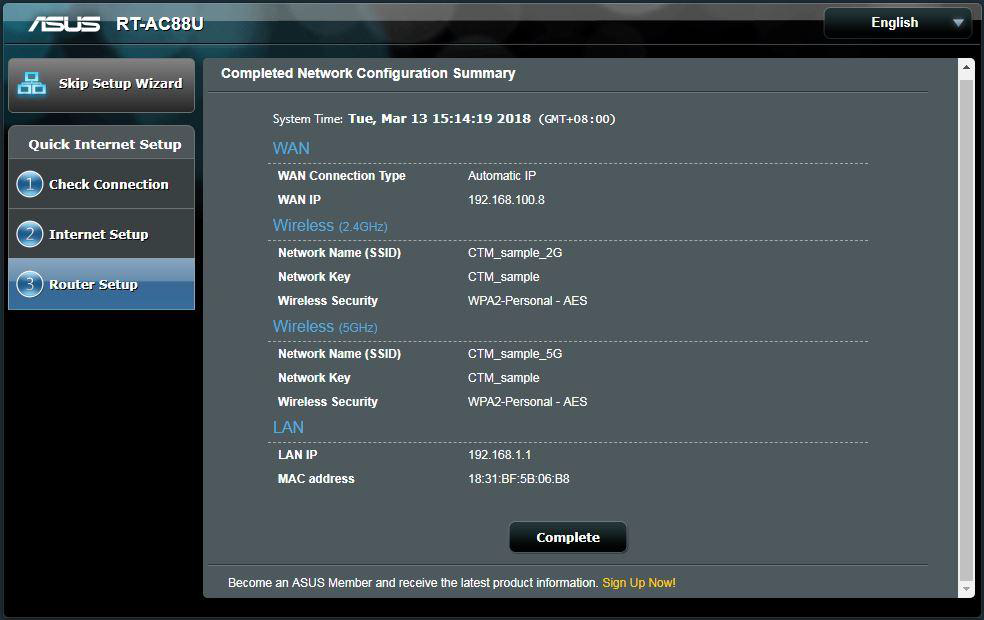Click the step 1 circle icon
Viewport: 984px width, 620px height.
[x=29, y=184]
